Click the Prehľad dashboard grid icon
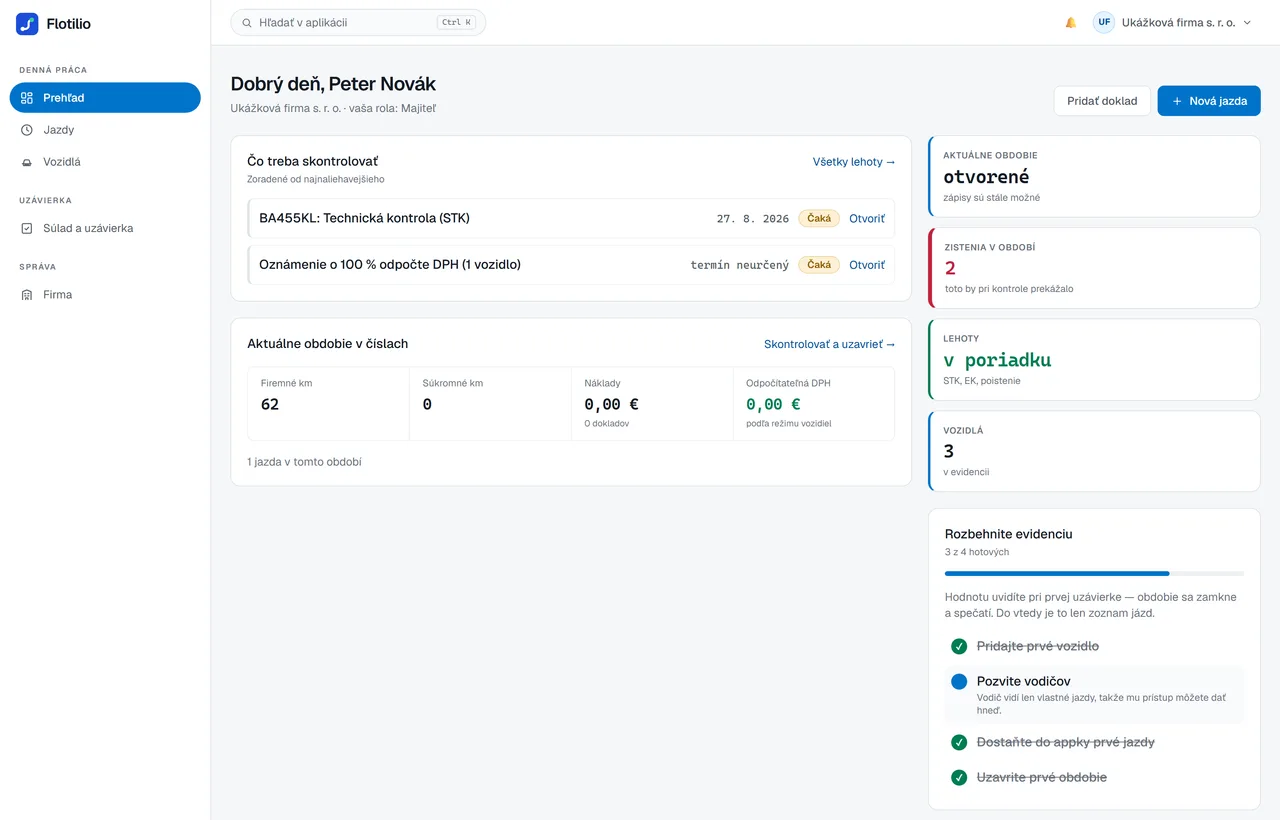The image size is (1280, 820). [27, 98]
